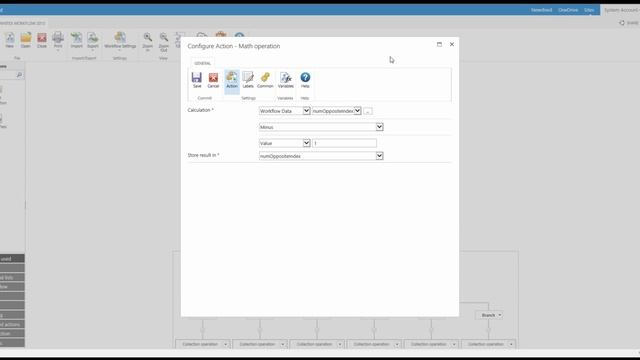Image resolution: width=640 pixels, height=360 pixels.
Task: Click the Export icon in background ribbon
Action: coord(93,41)
